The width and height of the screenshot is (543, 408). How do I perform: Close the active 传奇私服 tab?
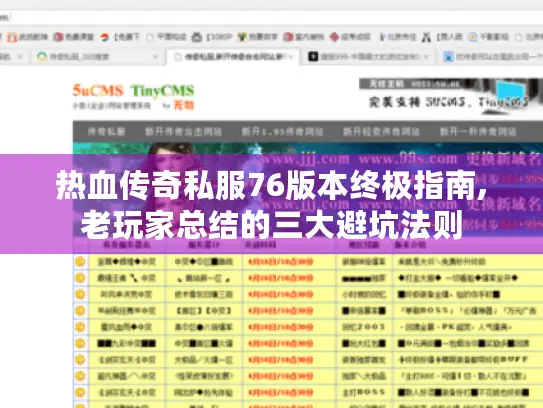(x=291, y=56)
